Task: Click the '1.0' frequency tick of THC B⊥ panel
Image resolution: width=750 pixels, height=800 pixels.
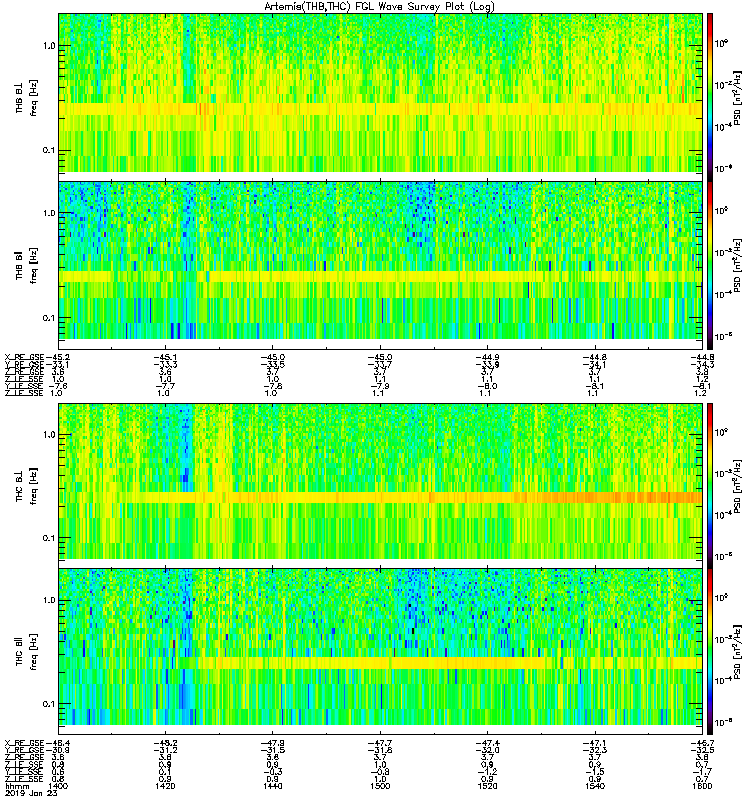Action: coord(49,435)
